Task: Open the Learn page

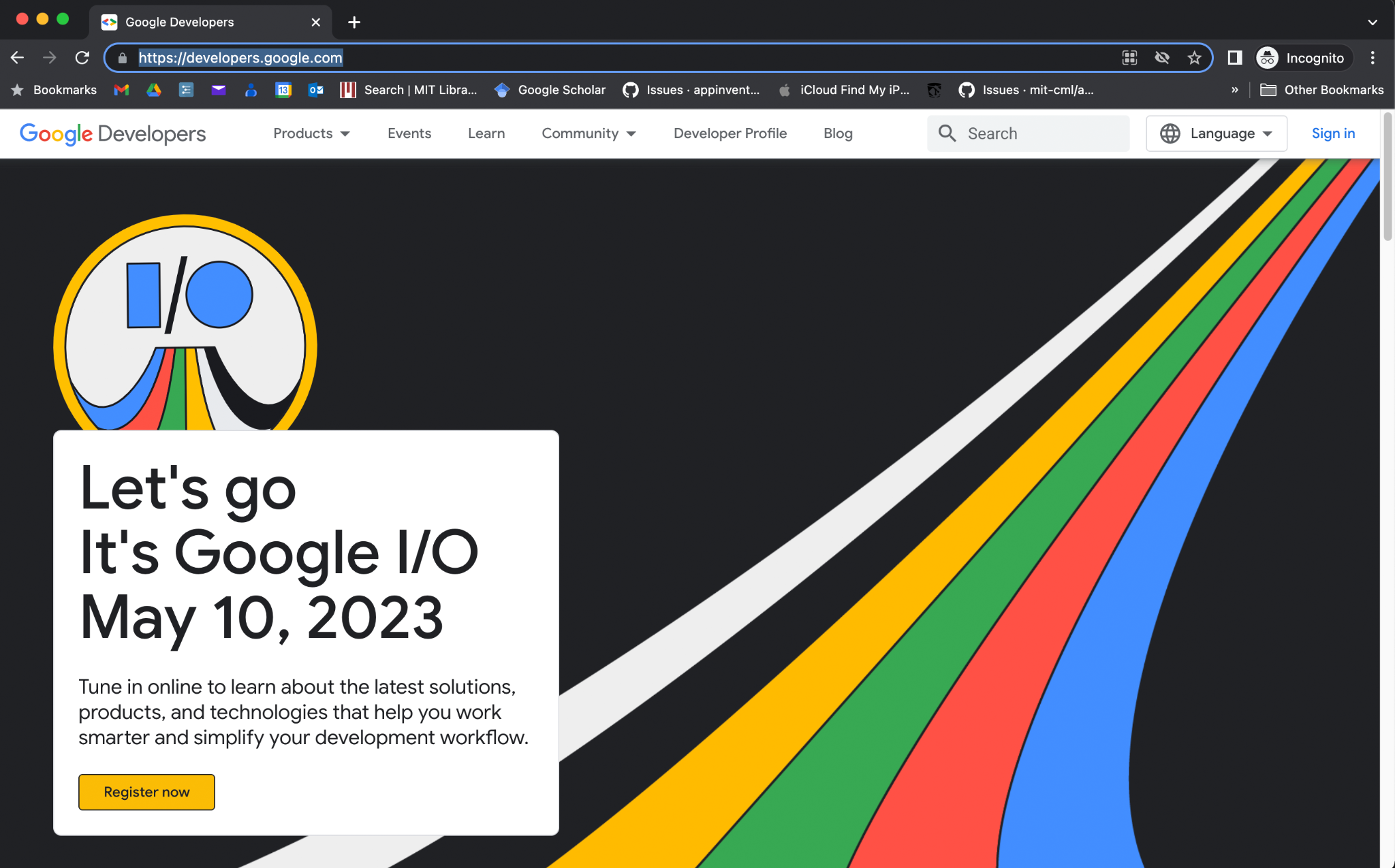Action: [x=486, y=133]
